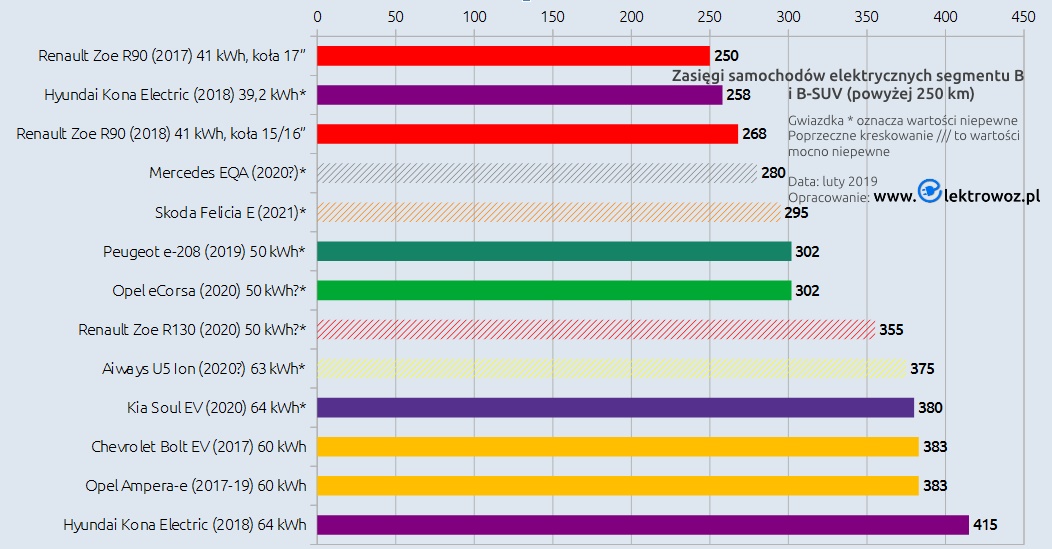The height and width of the screenshot is (549, 1052).
Task: Click the 250 tick label on the top axis
Action: tap(710, 17)
